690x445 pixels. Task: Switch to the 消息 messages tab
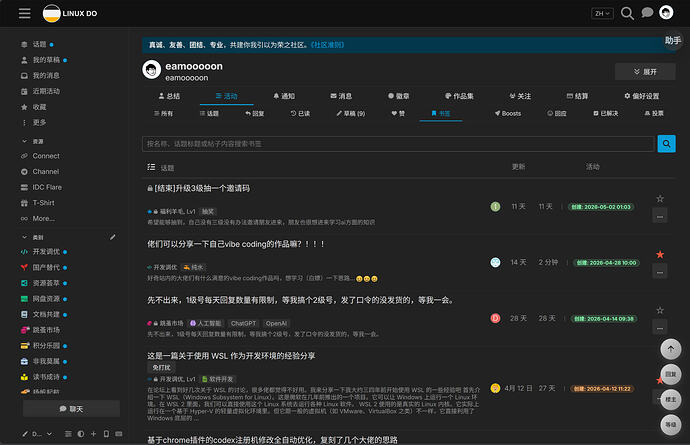341,96
